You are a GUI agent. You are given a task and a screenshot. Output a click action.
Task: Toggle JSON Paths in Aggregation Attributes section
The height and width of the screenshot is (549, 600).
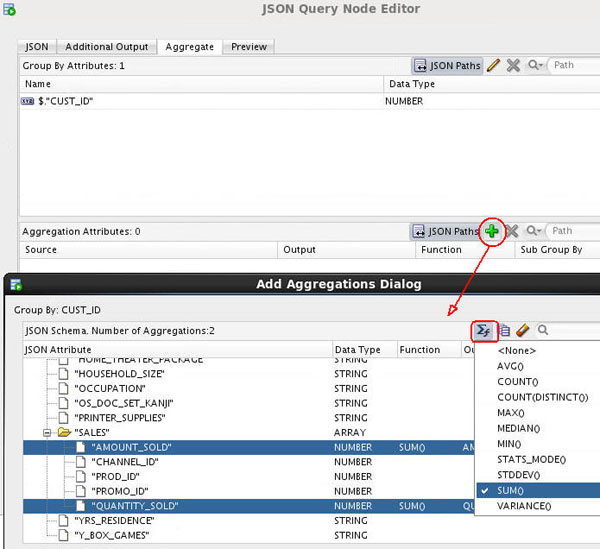pyautogui.click(x=446, y=231)
